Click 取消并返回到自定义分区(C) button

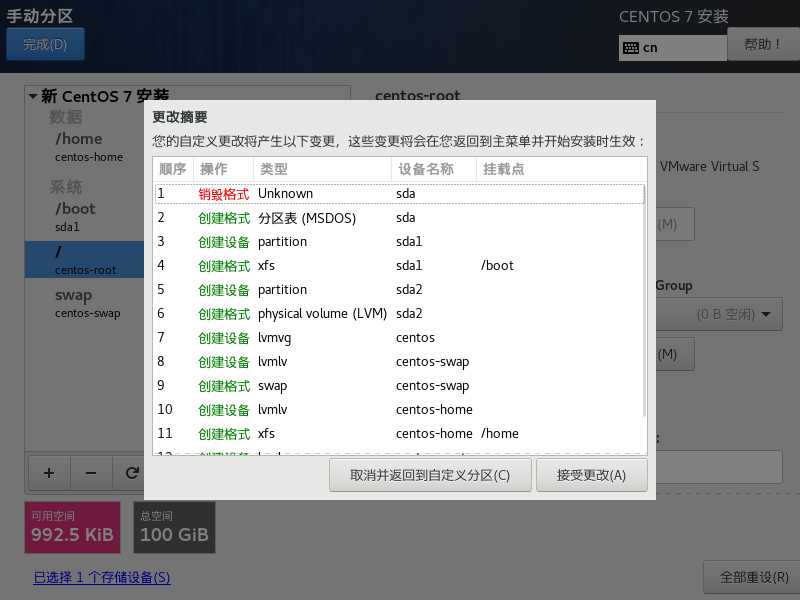coord(430,475)
